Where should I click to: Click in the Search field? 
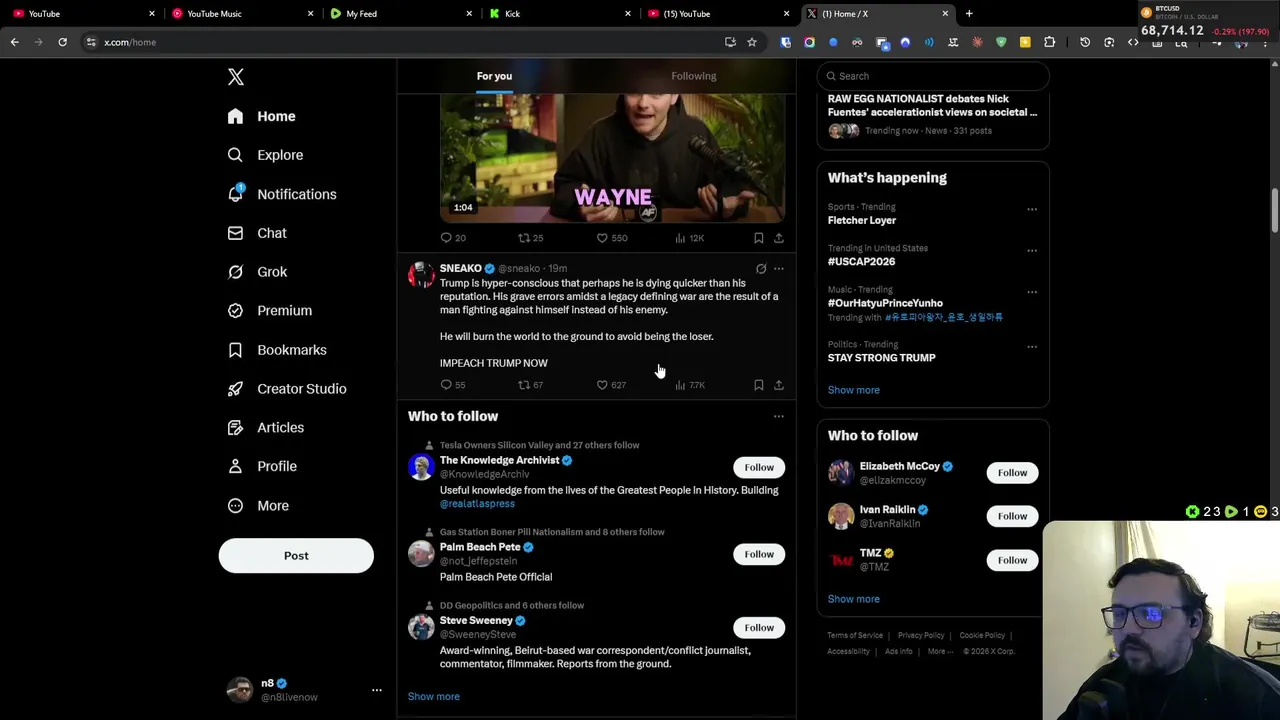pyautogui.click(x=933, y=76)
